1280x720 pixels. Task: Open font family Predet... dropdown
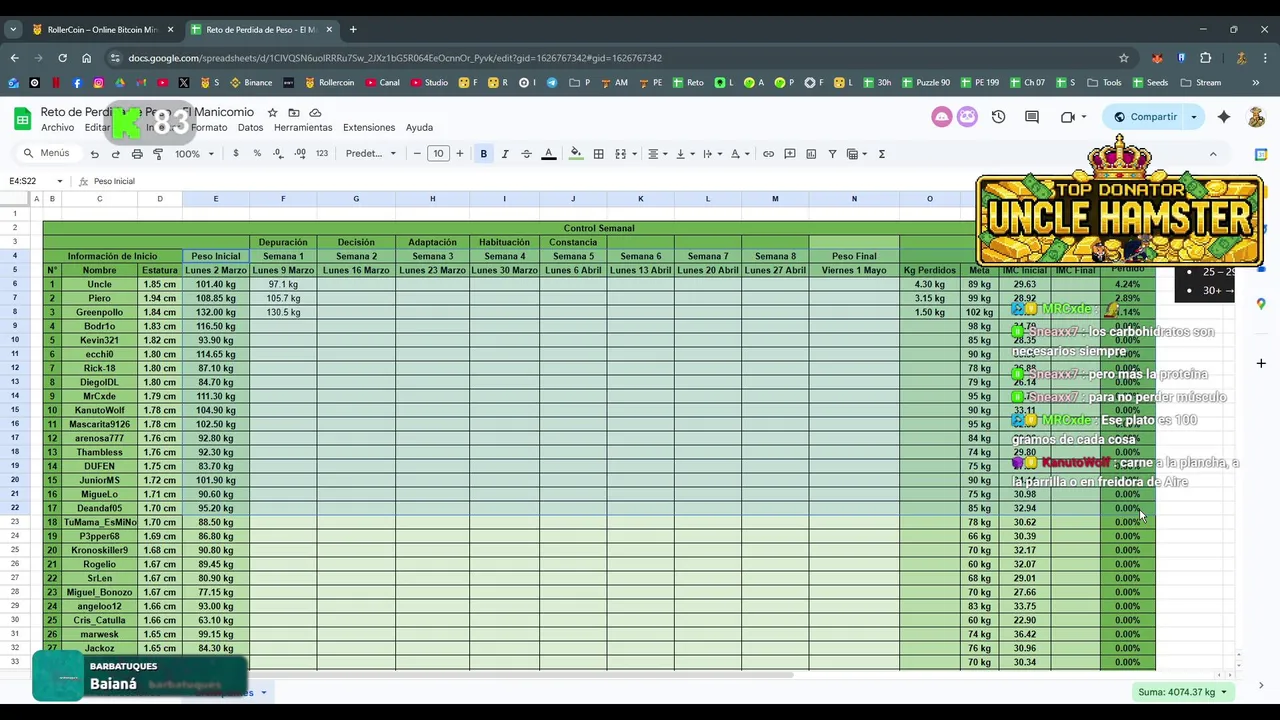tap(371, 154)
